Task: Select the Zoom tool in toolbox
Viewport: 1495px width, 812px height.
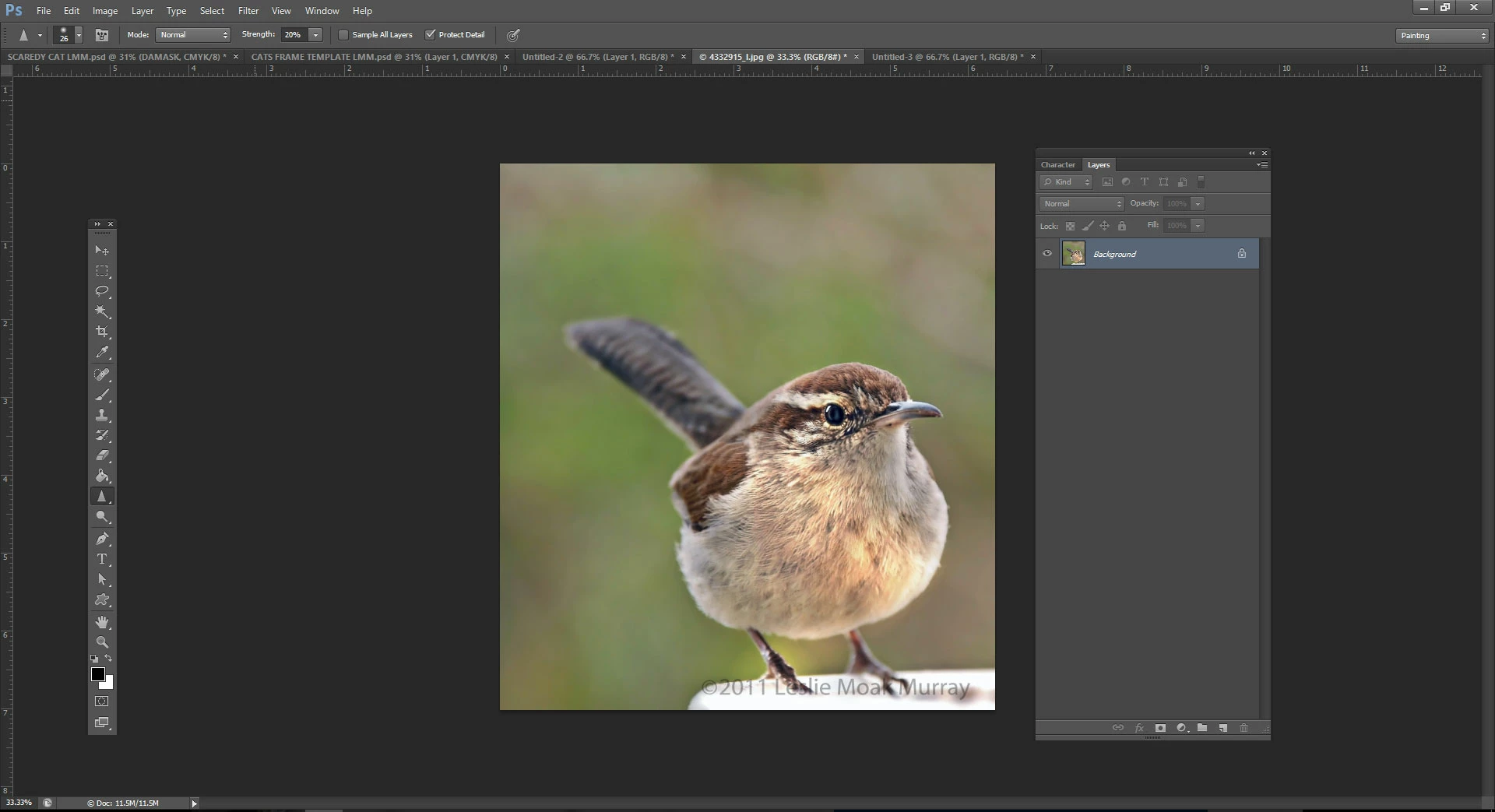Action: (102, 642)
